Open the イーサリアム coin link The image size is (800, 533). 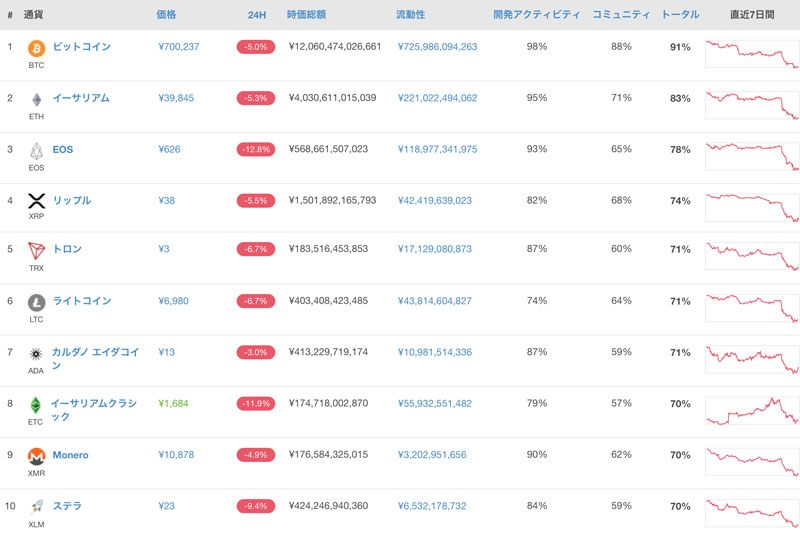[x=81, y=98]
